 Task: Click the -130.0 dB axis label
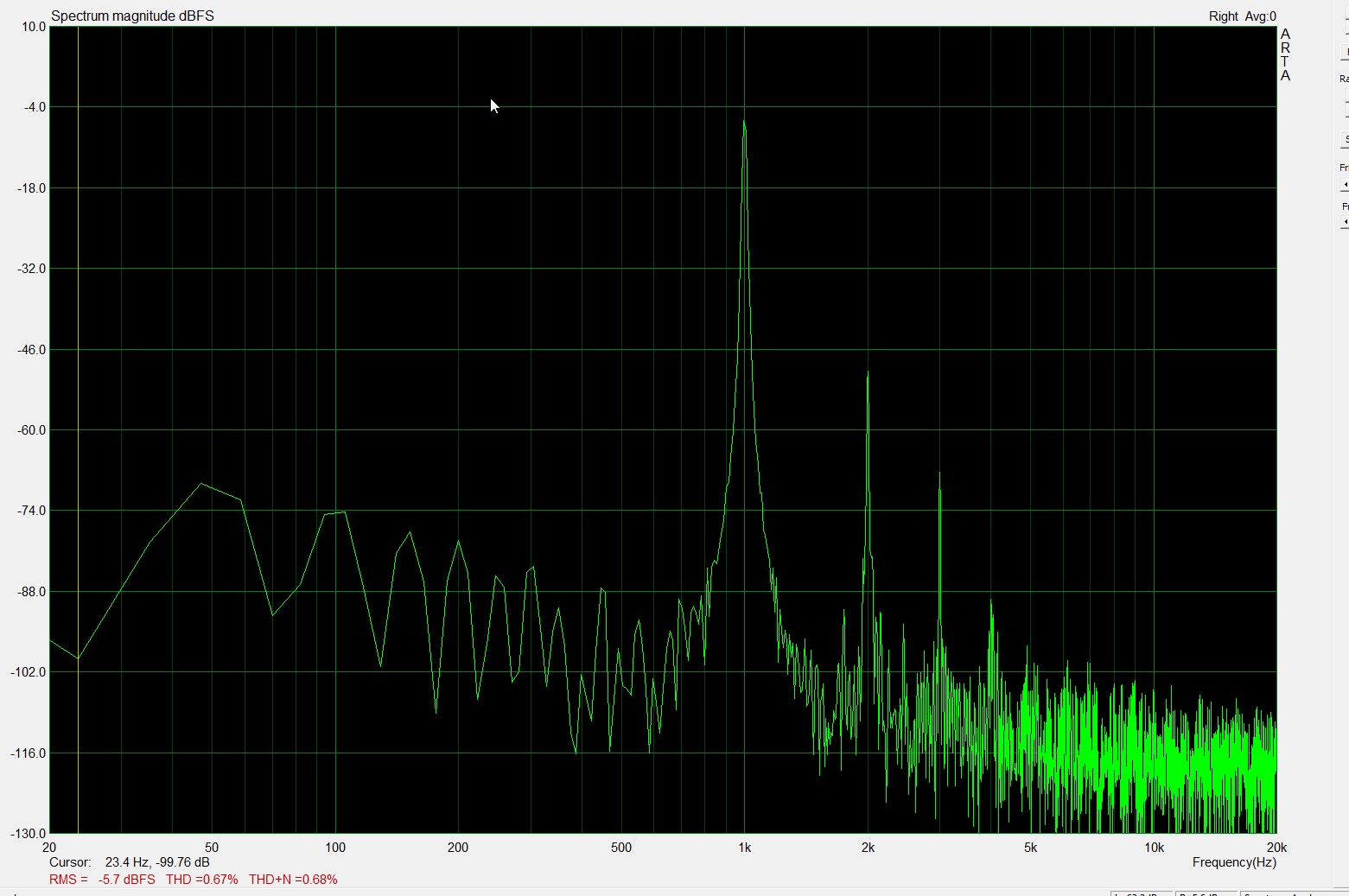coord(29,834)
